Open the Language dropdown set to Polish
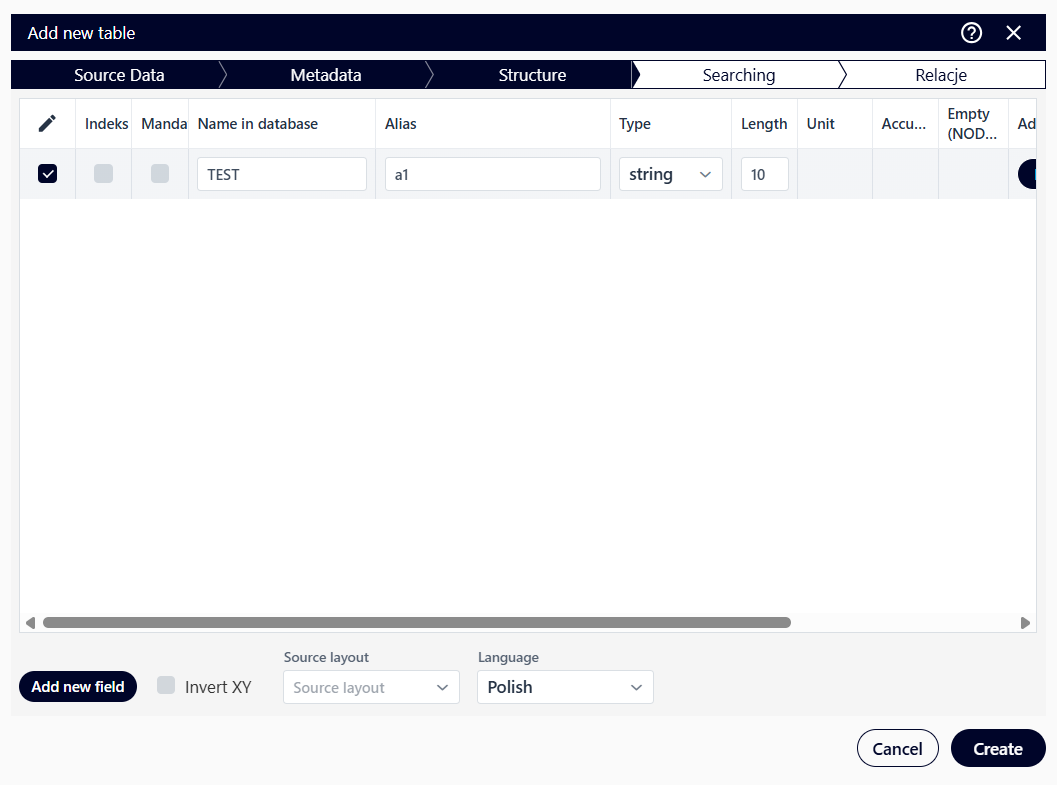The image size is (1057, 785). click(565, 688)
